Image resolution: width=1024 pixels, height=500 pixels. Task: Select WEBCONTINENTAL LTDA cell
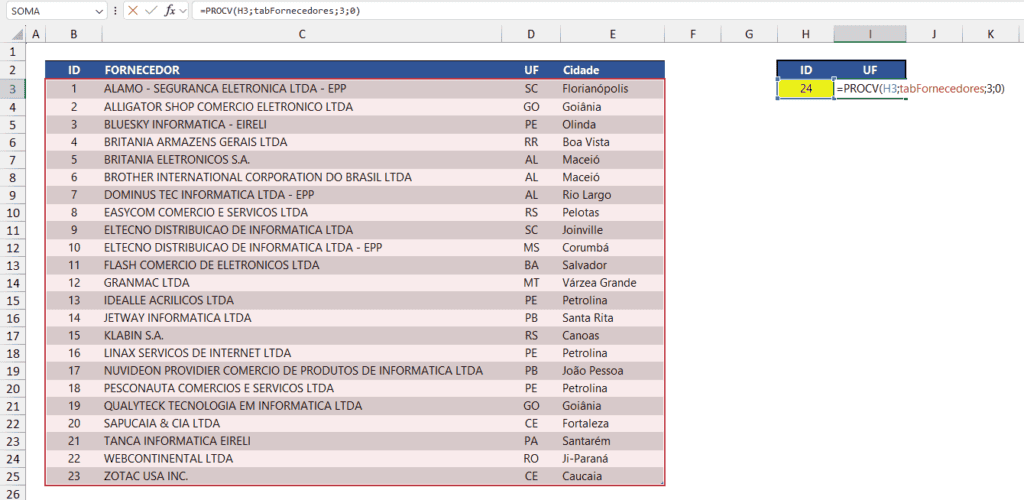[302, 459]
